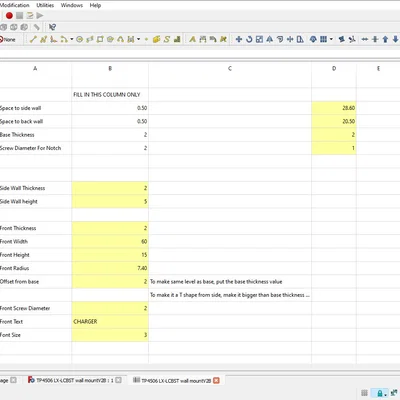Click column B header
Screen dimensions: 400x400
110,69
